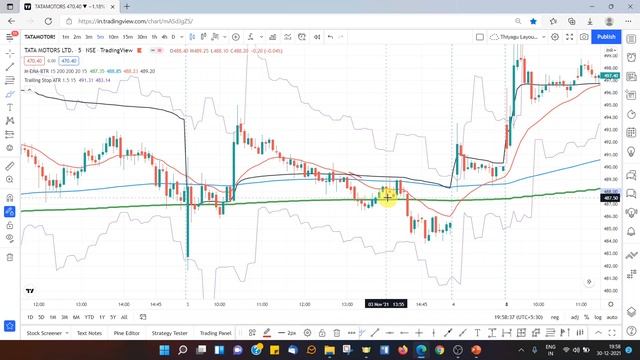Open the economic calendar panel
Image resolution: width=640 pixels, height=360 pixels.
pyautogui.click(x=631, y=132)
